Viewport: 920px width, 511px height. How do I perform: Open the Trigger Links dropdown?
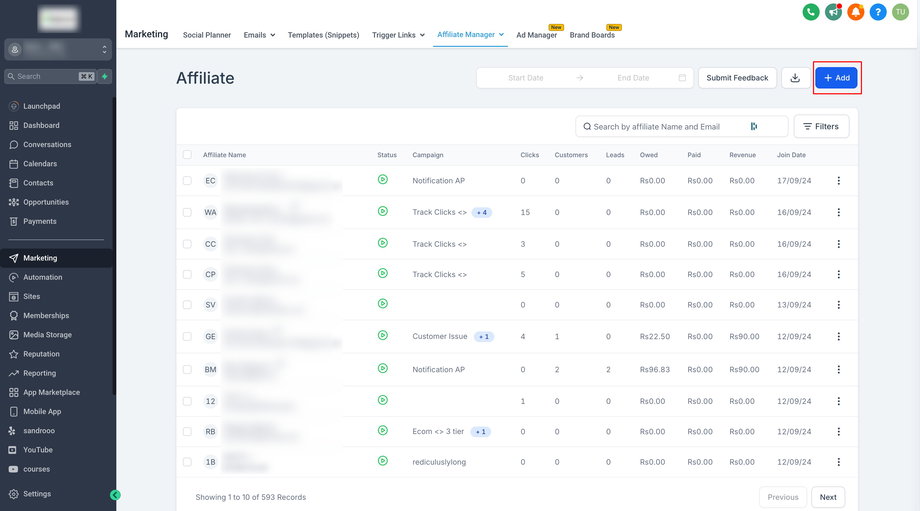click(x=398, y=35)
